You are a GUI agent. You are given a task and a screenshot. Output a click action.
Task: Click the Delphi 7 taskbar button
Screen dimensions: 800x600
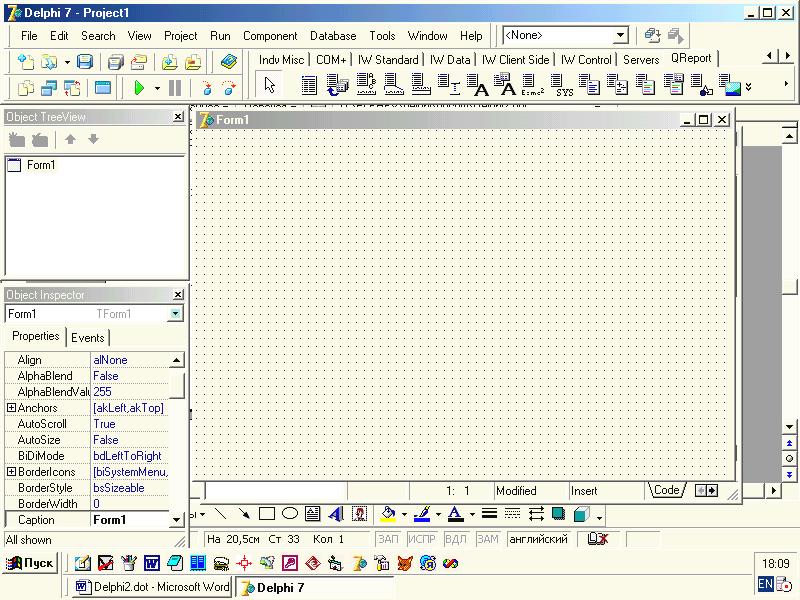pos(314,587)
